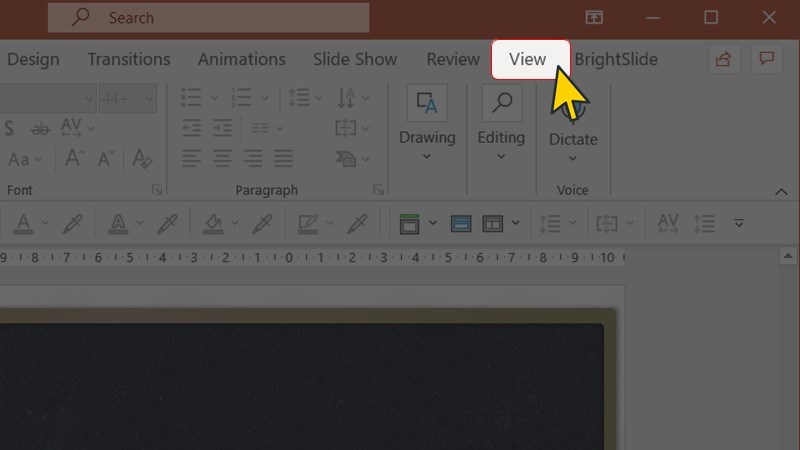Open the Editing group button
800x450 pixels.
click(x=501, y=124)
